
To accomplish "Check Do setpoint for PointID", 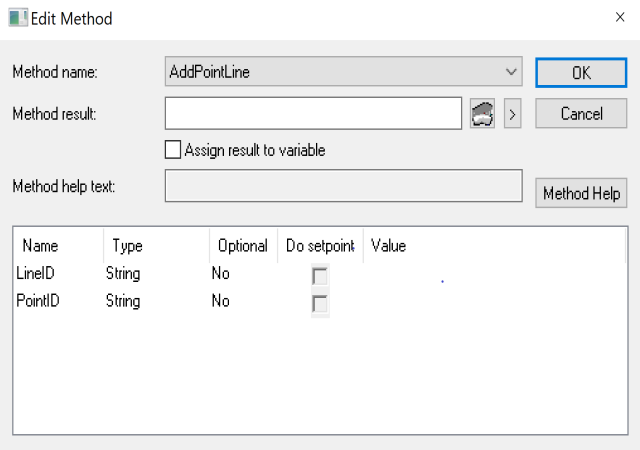I will pos(320,304).
